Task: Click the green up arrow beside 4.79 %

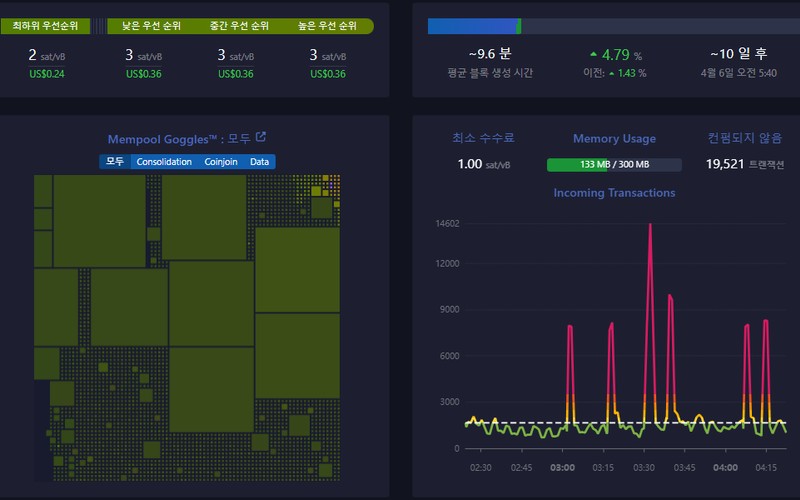Action: 593,54
